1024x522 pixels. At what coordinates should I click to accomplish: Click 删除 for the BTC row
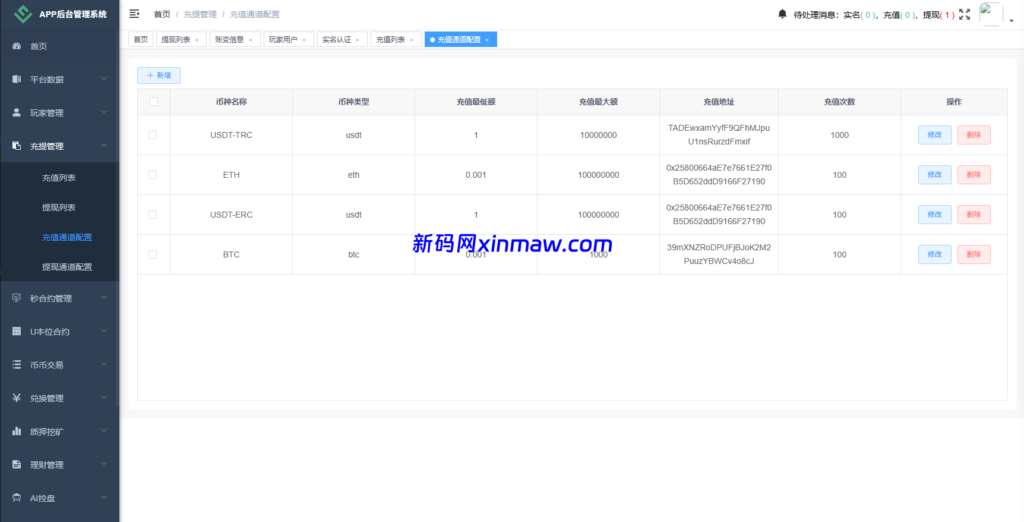(974, 254)
